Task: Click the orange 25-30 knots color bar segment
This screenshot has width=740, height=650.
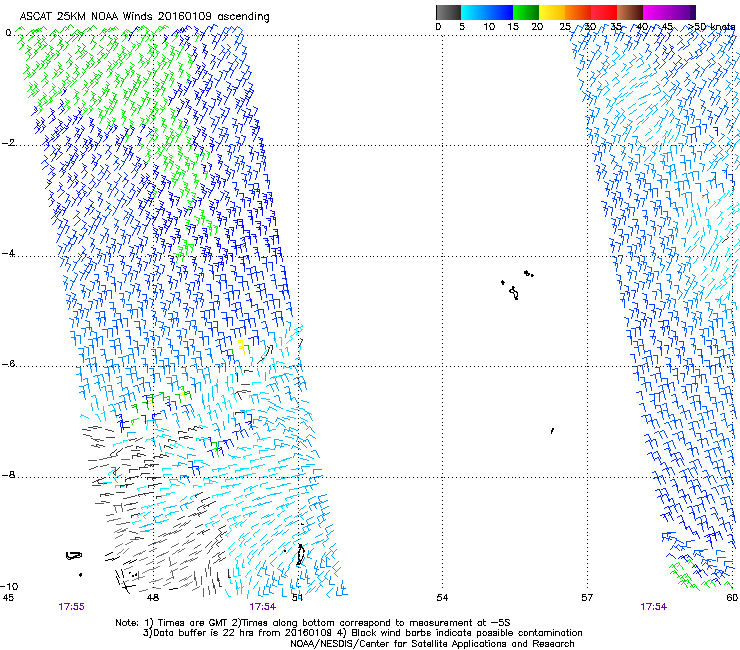Action: pos(578,12)
